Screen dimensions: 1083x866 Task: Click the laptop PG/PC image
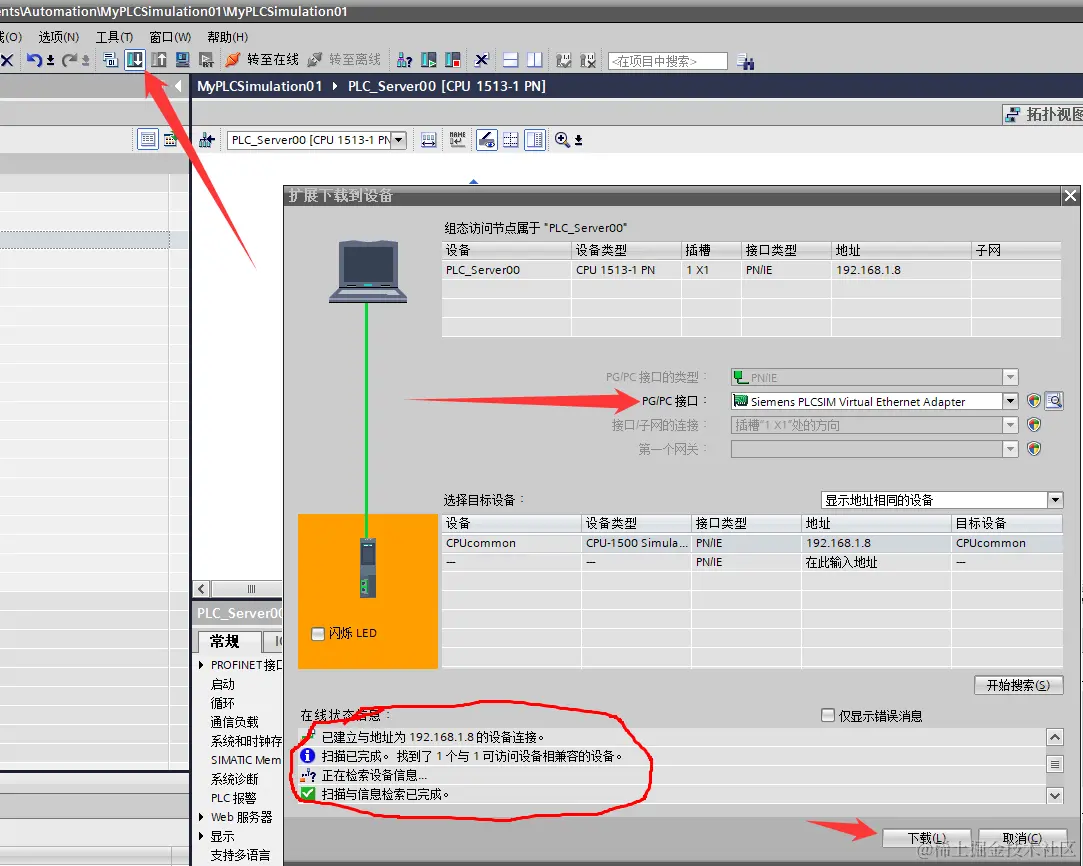[368, 271]
